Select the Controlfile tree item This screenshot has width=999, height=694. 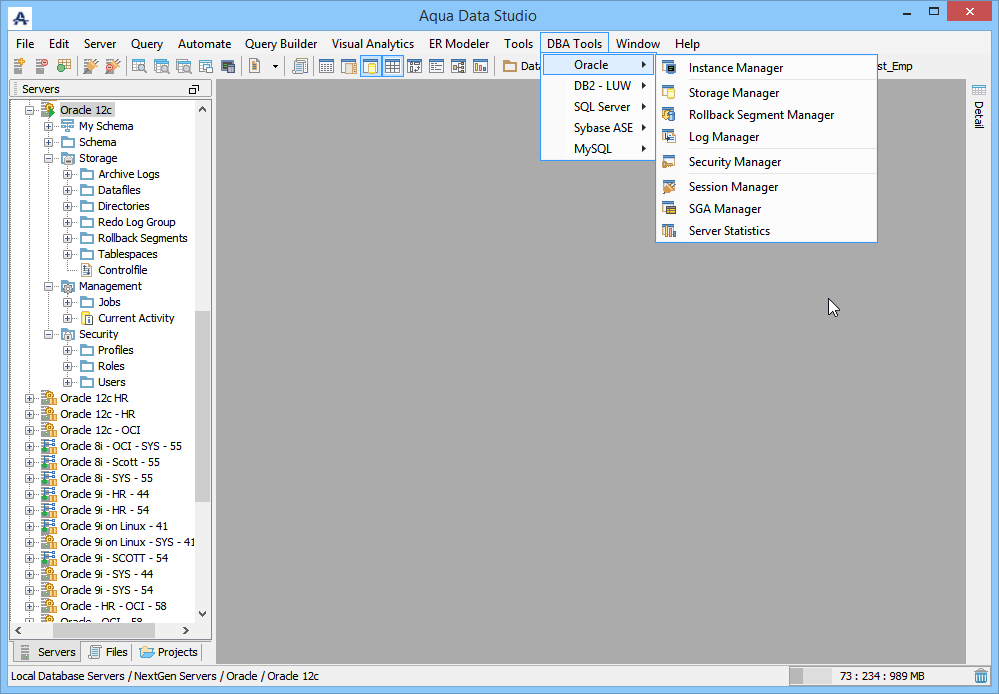point(122,270)
